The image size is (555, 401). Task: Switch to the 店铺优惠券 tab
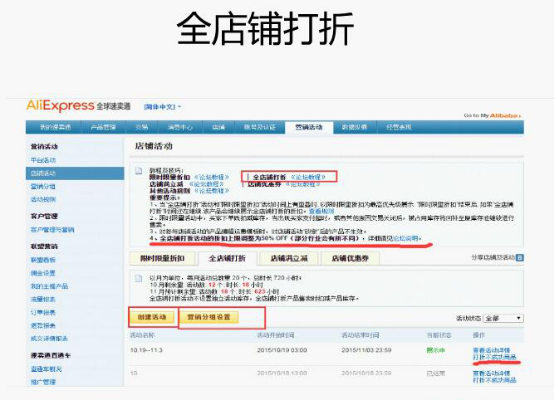pos(350,258)
